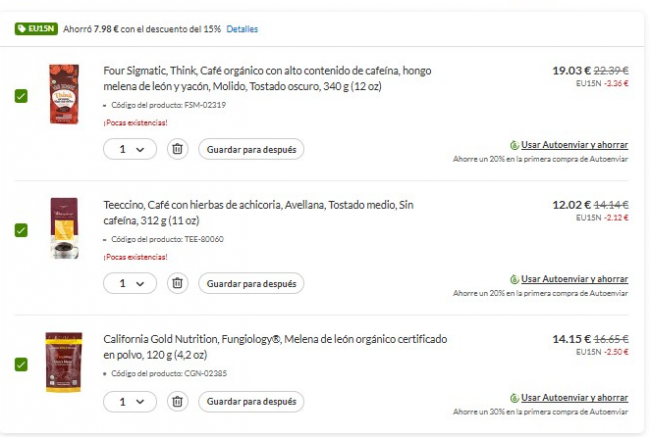Toggle the California Gold Nutrition checkbox
Screen dimensions: 650x437
click(x=21, y=364)
